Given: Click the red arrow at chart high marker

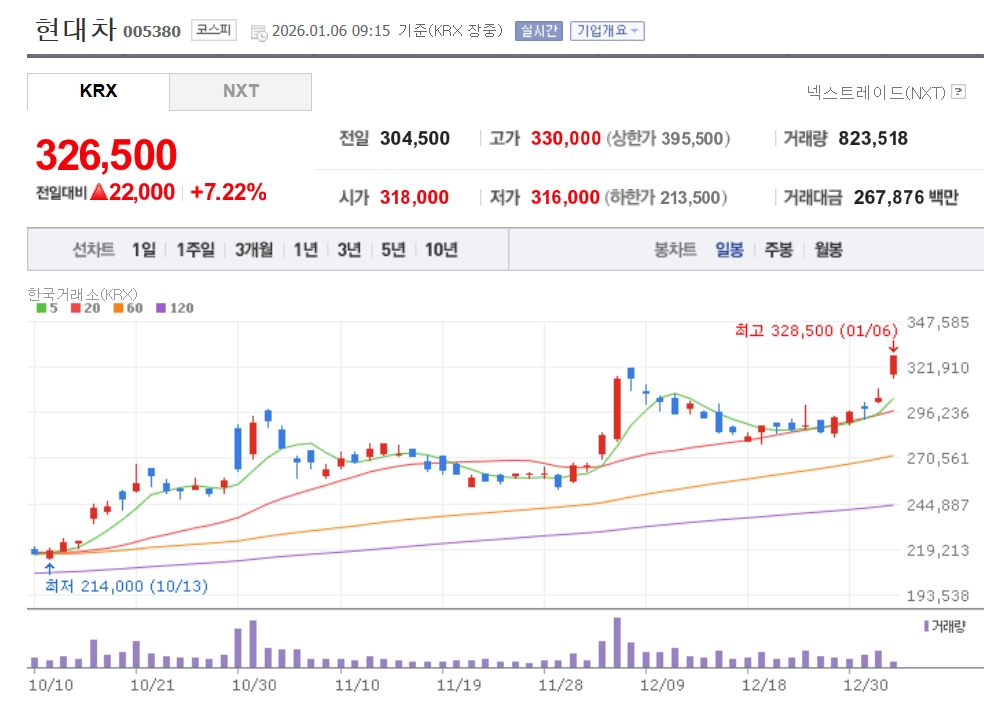Looking at the screenshot, I should click(x=892, y=346).
